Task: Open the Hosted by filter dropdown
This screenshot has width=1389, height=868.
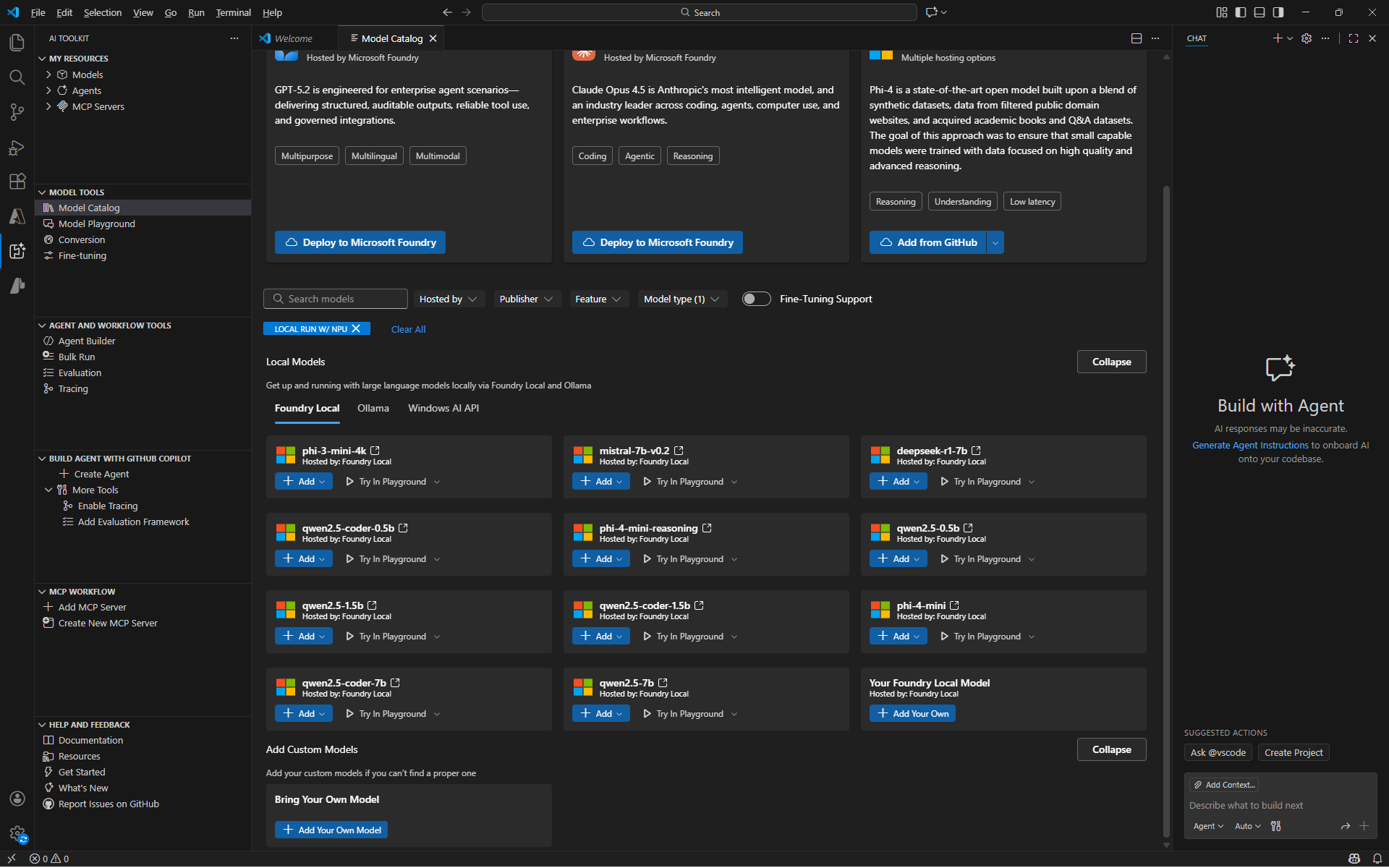Action: pyautogui.click(x=447, y=299)
